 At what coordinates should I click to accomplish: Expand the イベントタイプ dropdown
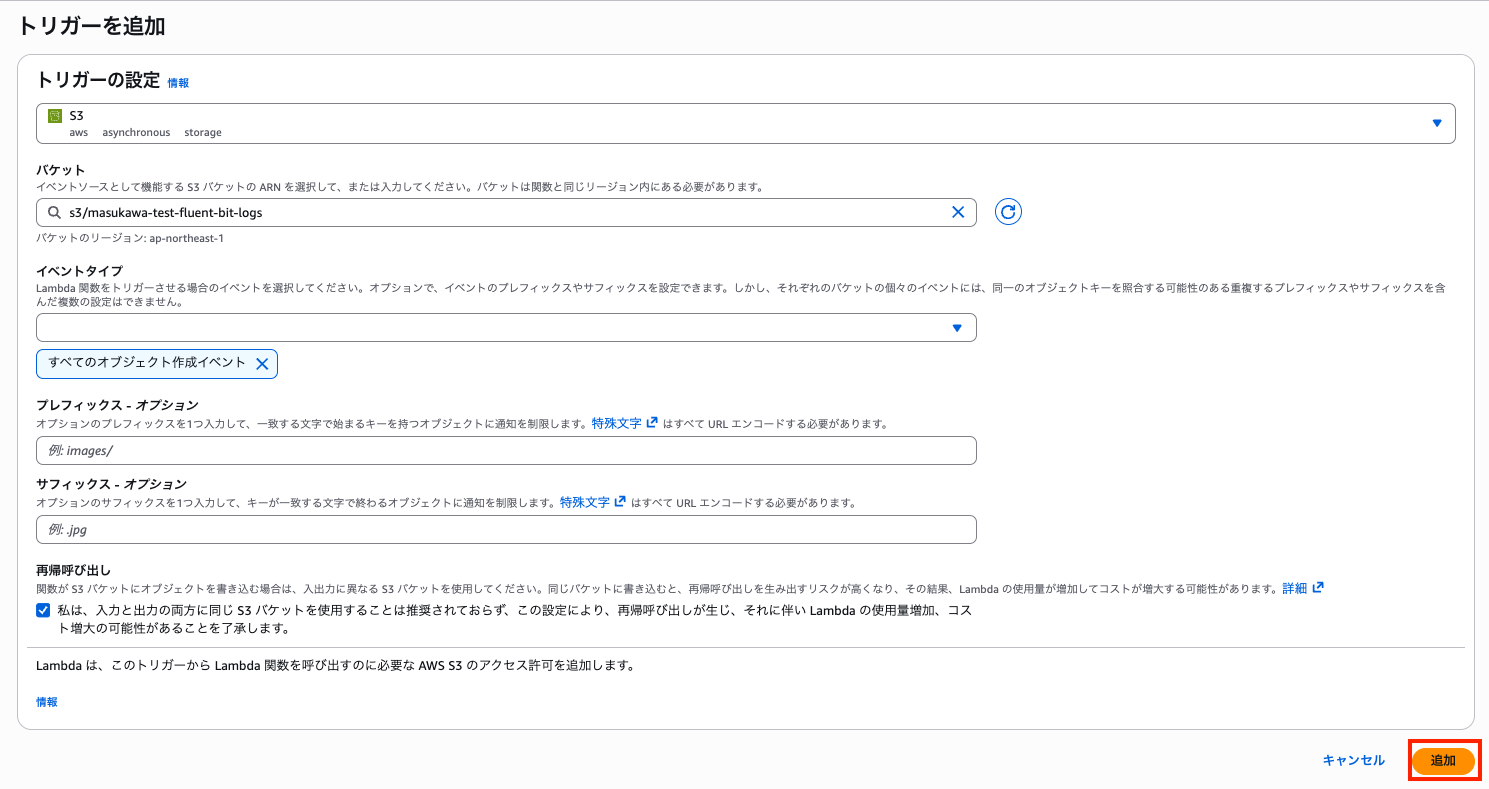(x=957, y=327)
